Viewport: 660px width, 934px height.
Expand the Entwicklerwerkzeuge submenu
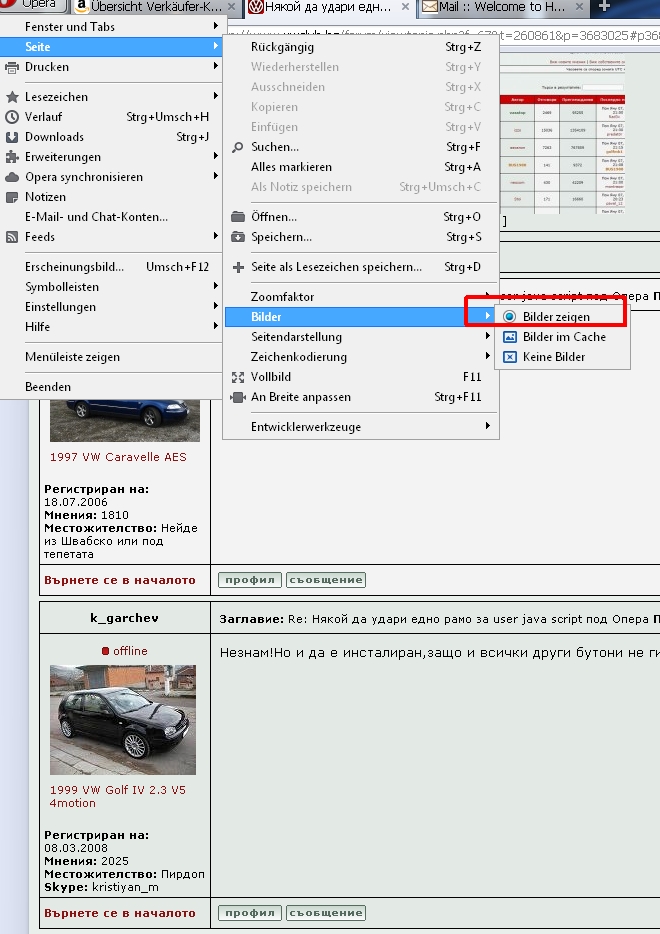click(x=305, y=427)
